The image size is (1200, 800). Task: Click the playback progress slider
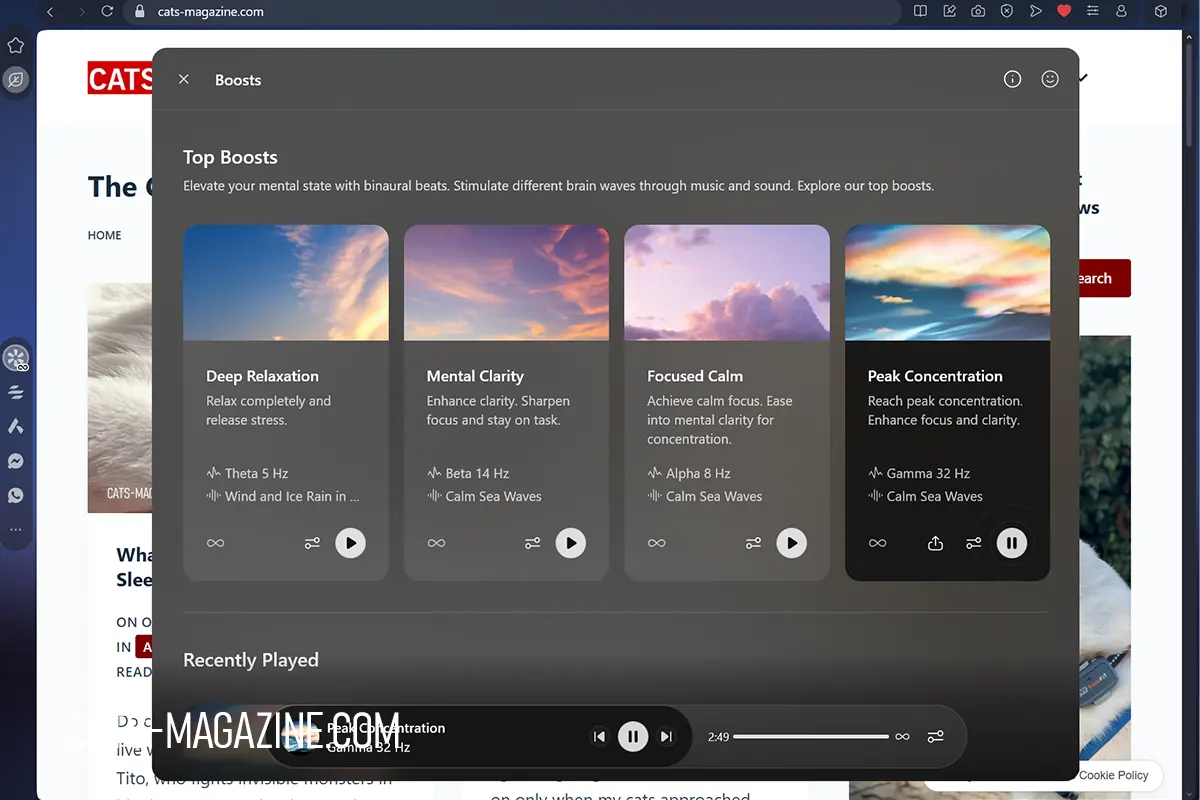point(810,737)
